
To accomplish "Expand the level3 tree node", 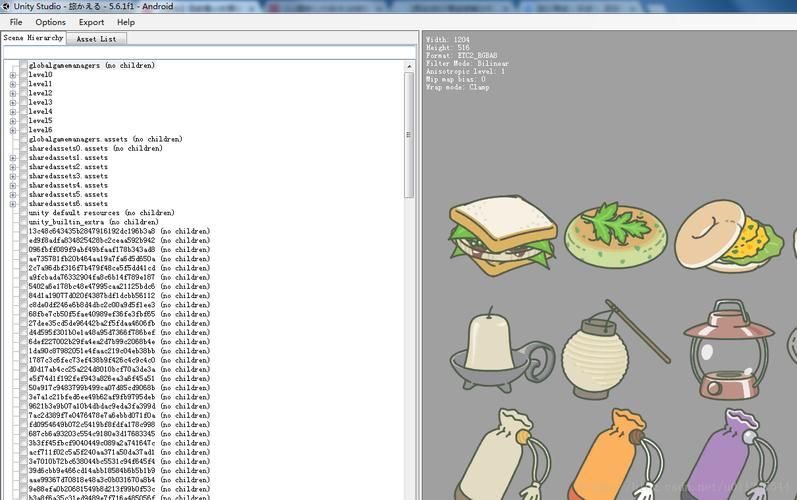I will tap(13, 102).
